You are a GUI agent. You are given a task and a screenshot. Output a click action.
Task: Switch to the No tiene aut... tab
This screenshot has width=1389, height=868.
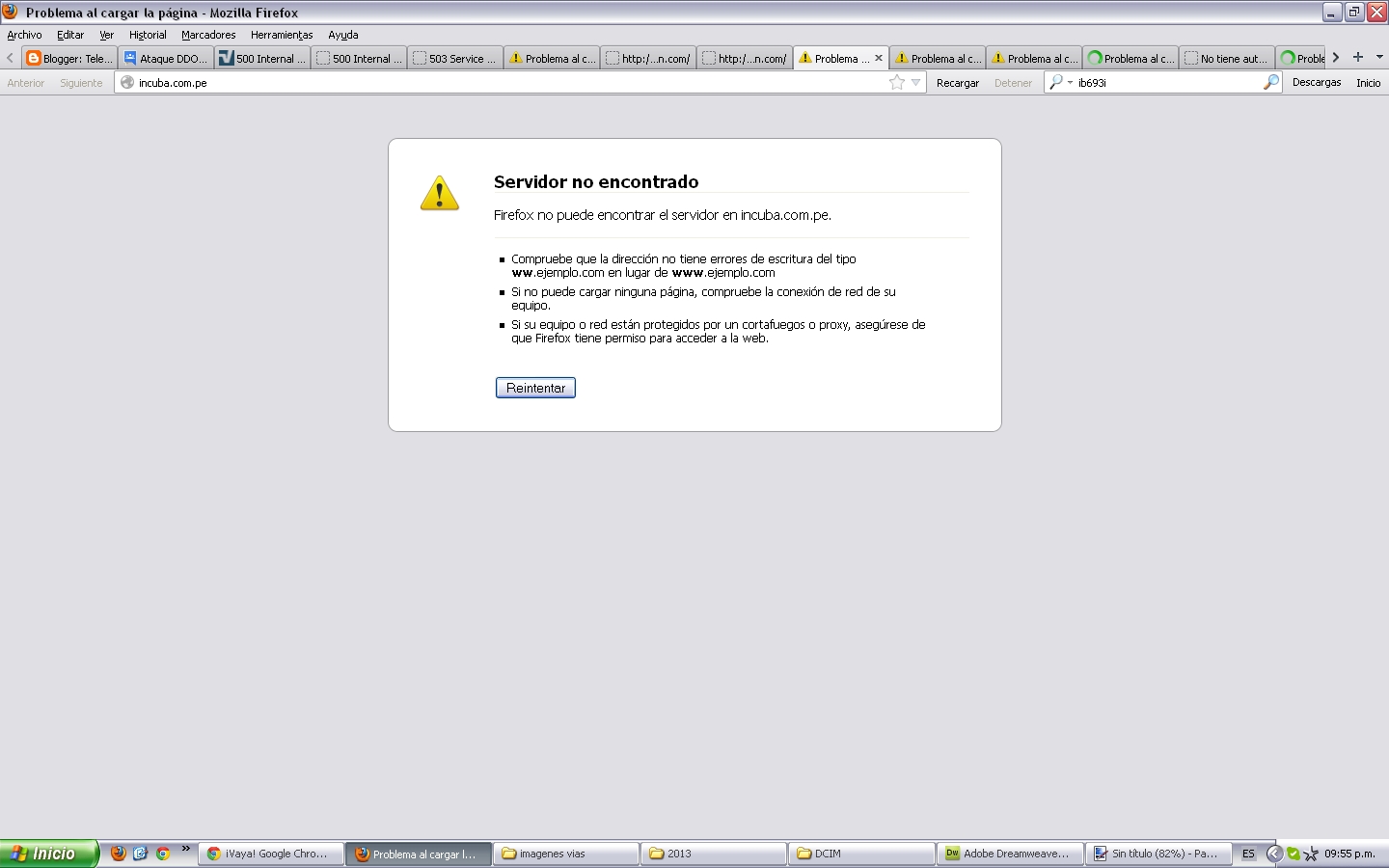point(1227,58)
